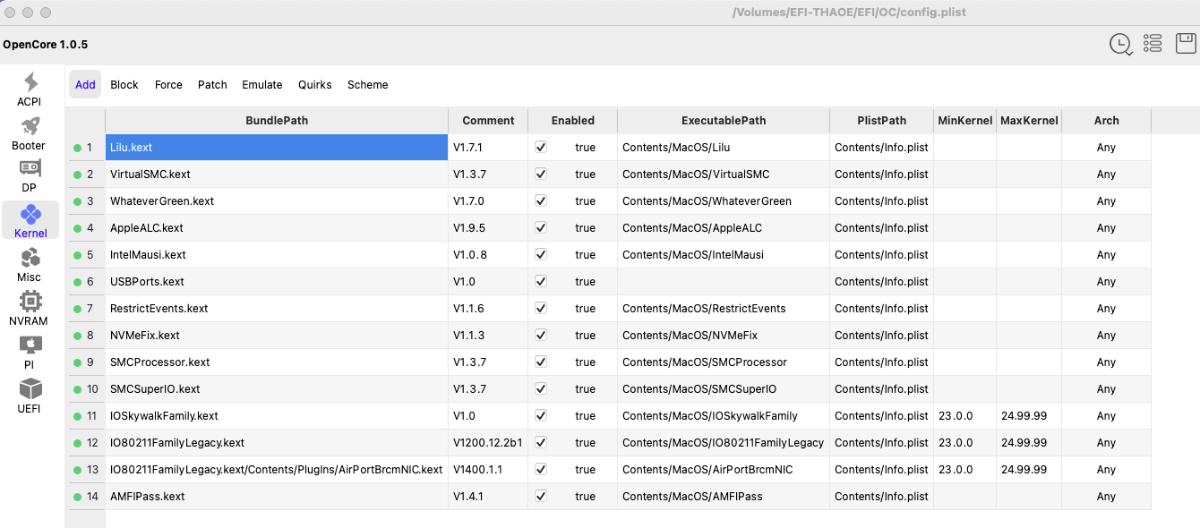
Task: Click the save disk icon
Action: (x=1185, y=43)
